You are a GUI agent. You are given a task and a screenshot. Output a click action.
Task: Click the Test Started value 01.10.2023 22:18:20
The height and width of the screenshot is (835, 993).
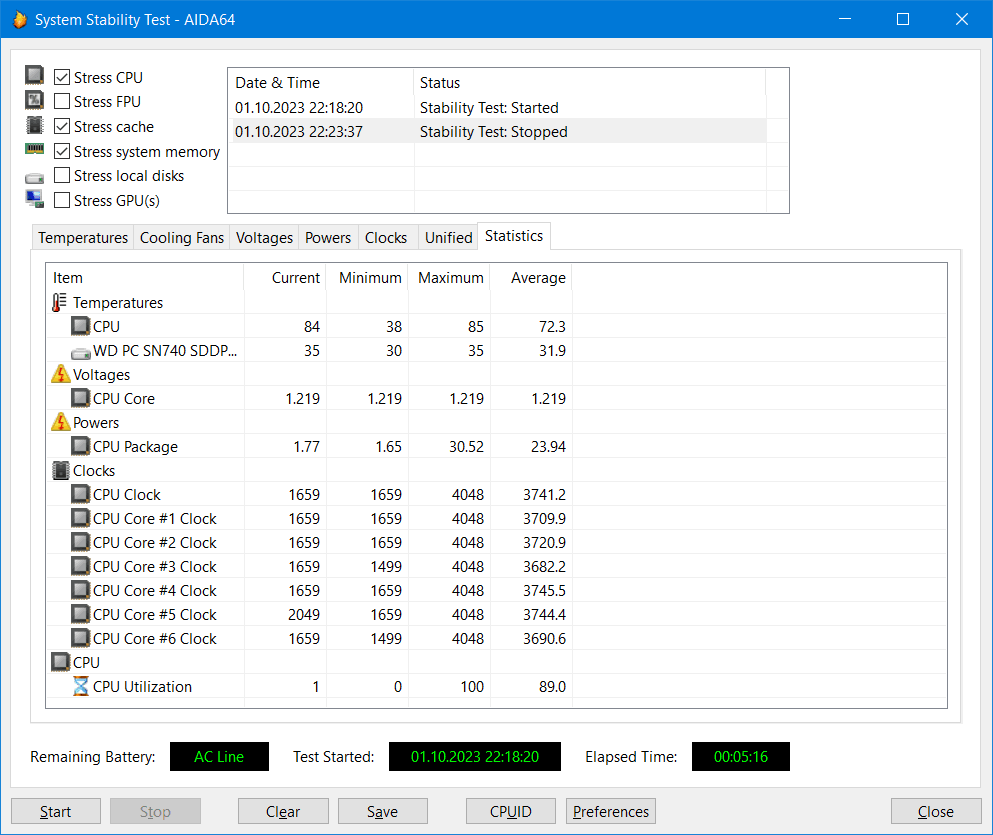coord(474,757)
